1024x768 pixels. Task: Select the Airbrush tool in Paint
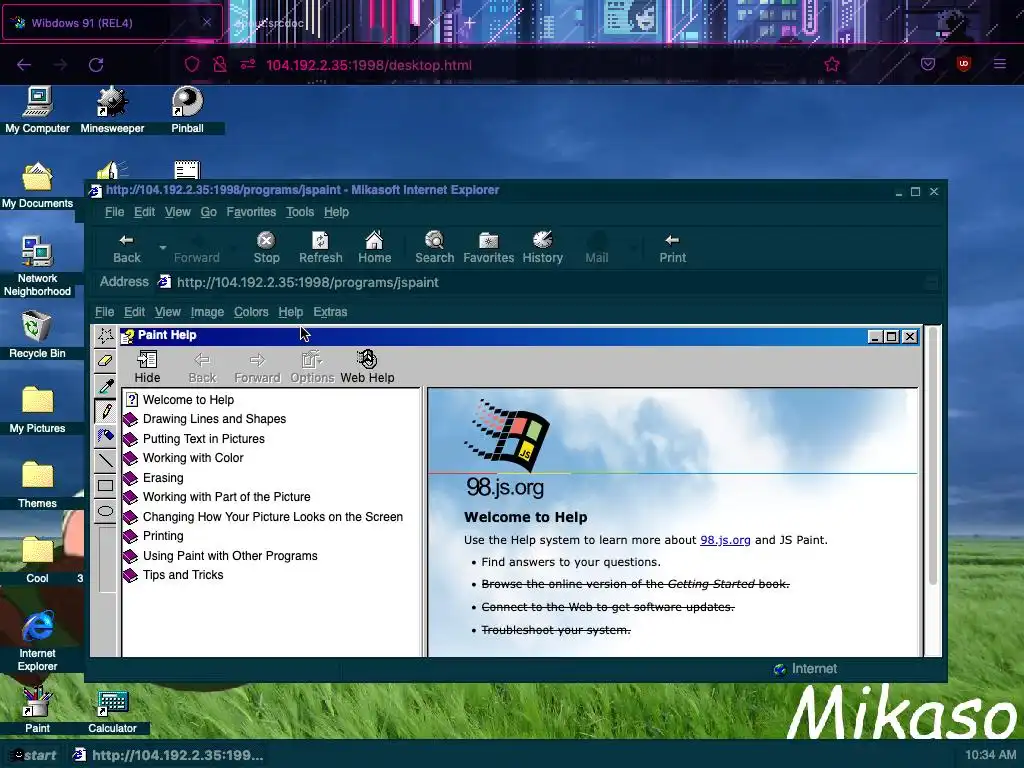(105, 436)
